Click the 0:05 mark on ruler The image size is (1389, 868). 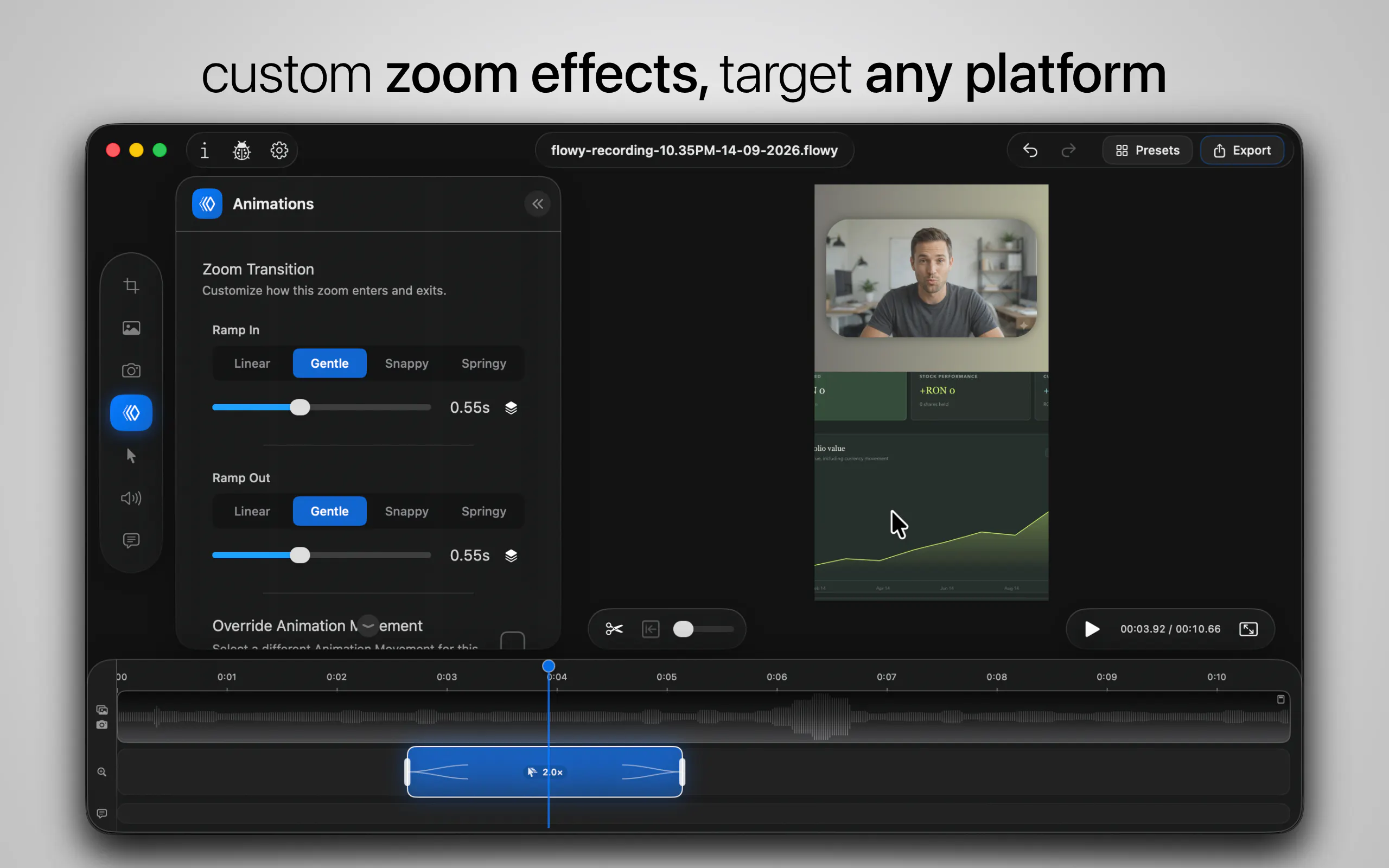(x=666, y=677)
